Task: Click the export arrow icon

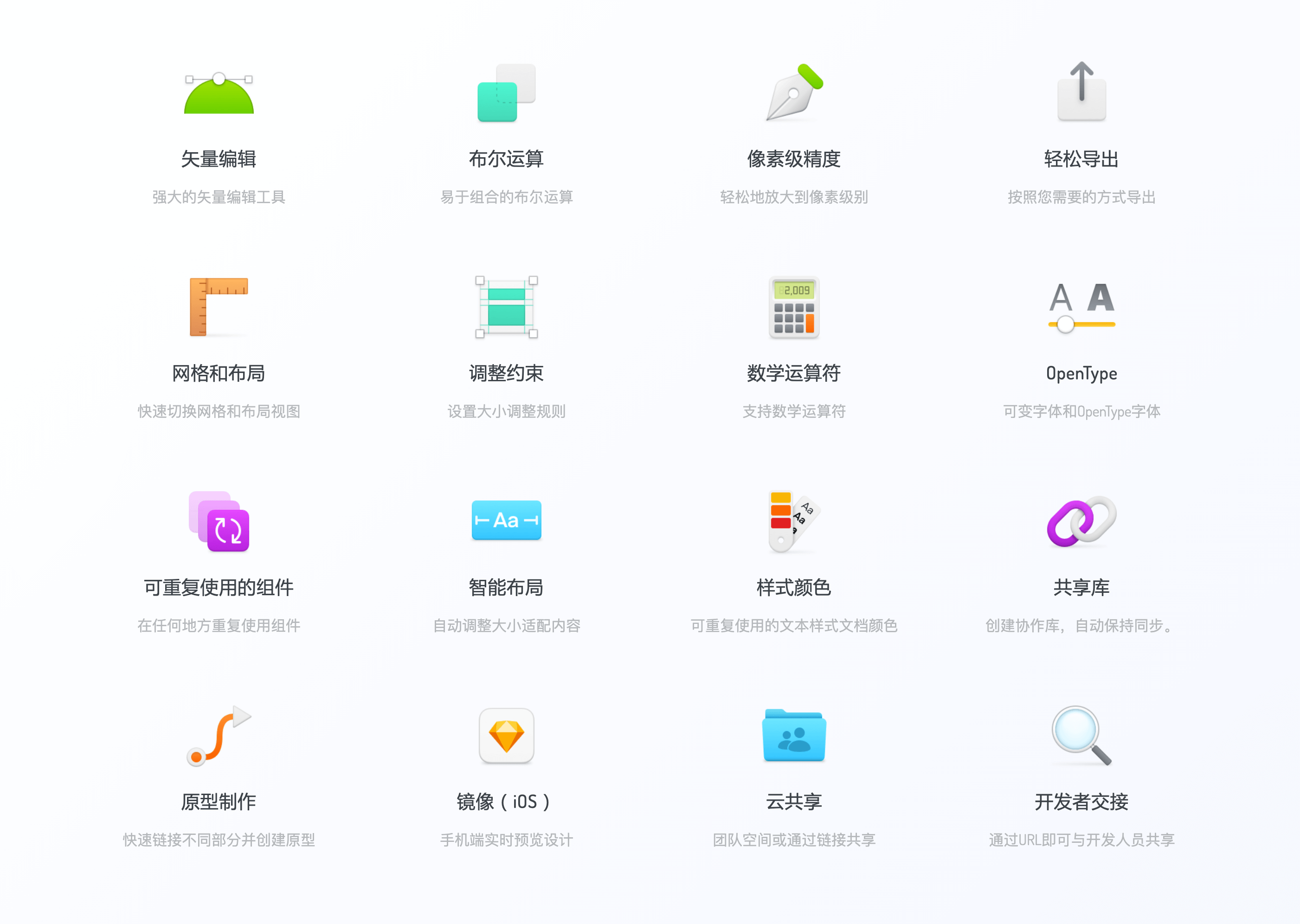Action: click(x=1081, y=91)
